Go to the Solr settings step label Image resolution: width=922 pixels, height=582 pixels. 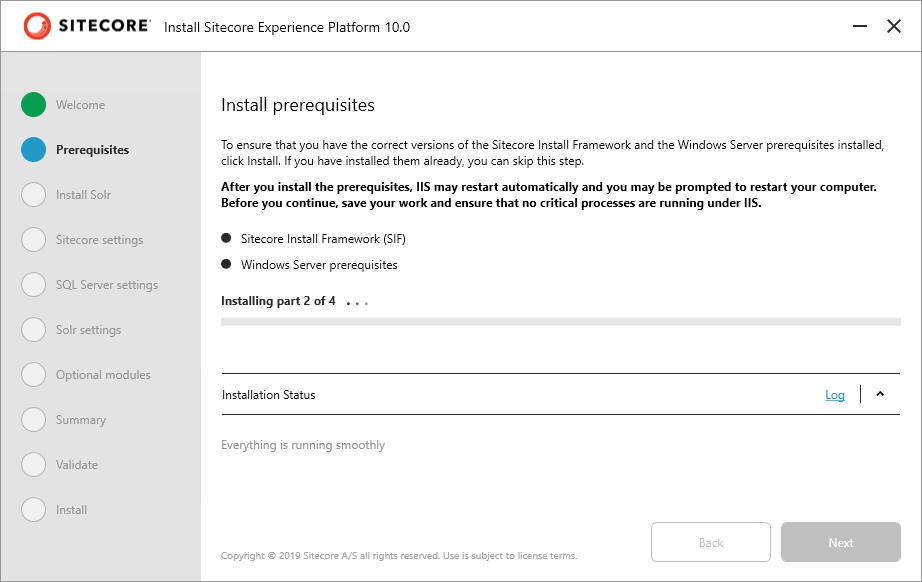pyautogui.click(x=88, y=330)
